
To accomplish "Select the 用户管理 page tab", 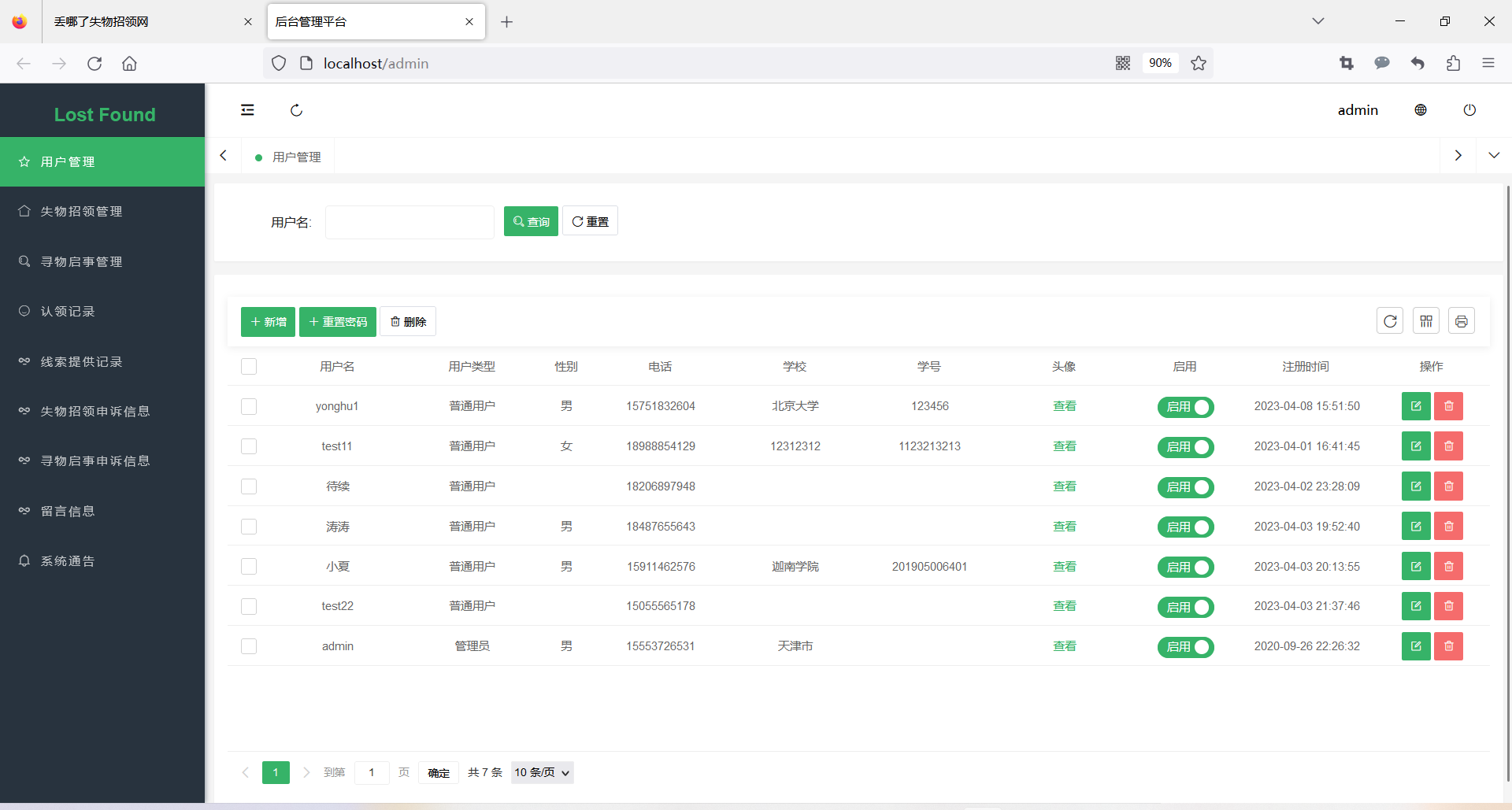I will (x=288, y=157).
